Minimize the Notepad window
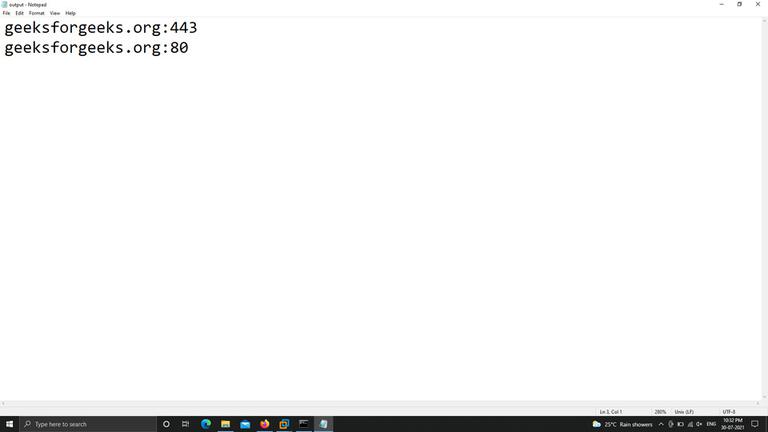The height and width of the screenshot is (432, 768). [x=721, y=4]
